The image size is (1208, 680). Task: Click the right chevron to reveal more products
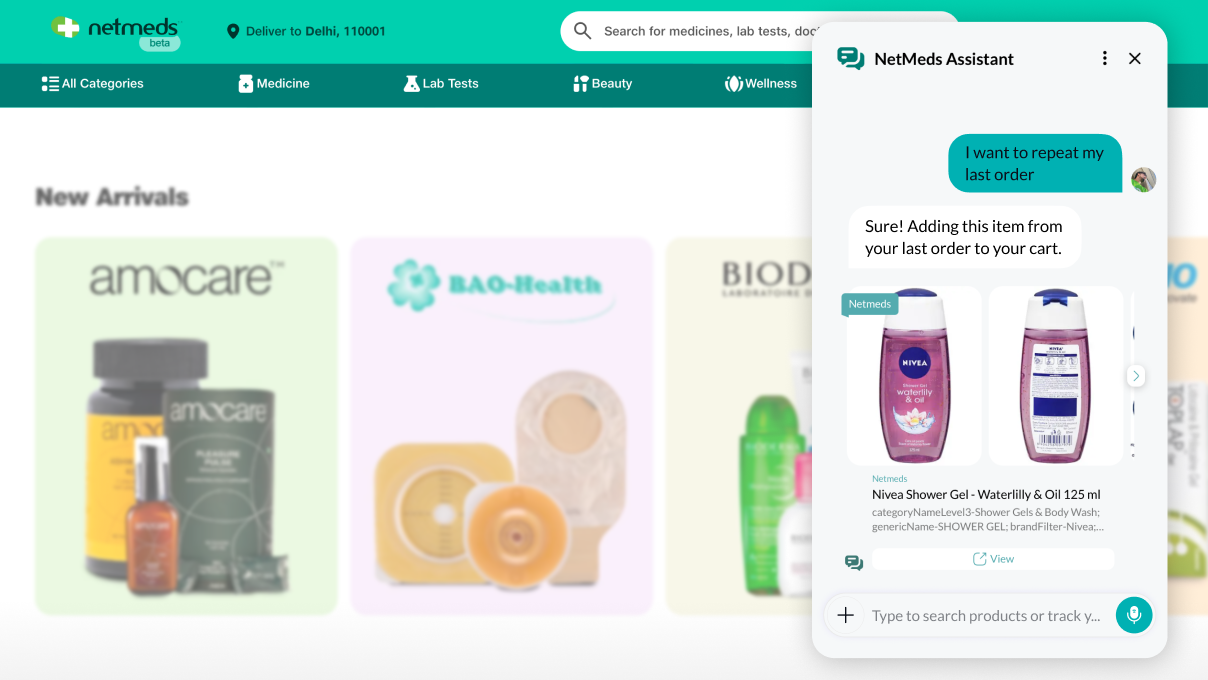(1135, 375)
